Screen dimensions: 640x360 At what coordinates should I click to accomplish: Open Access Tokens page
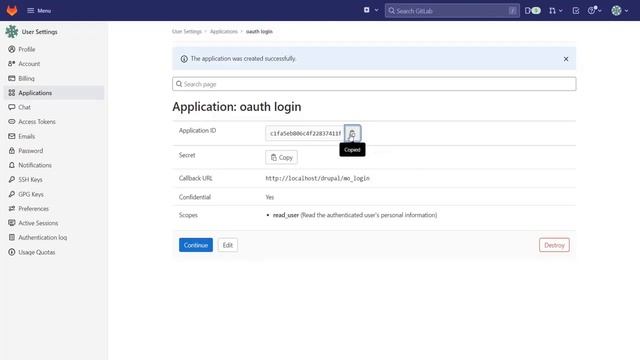[x=37, y=122]
